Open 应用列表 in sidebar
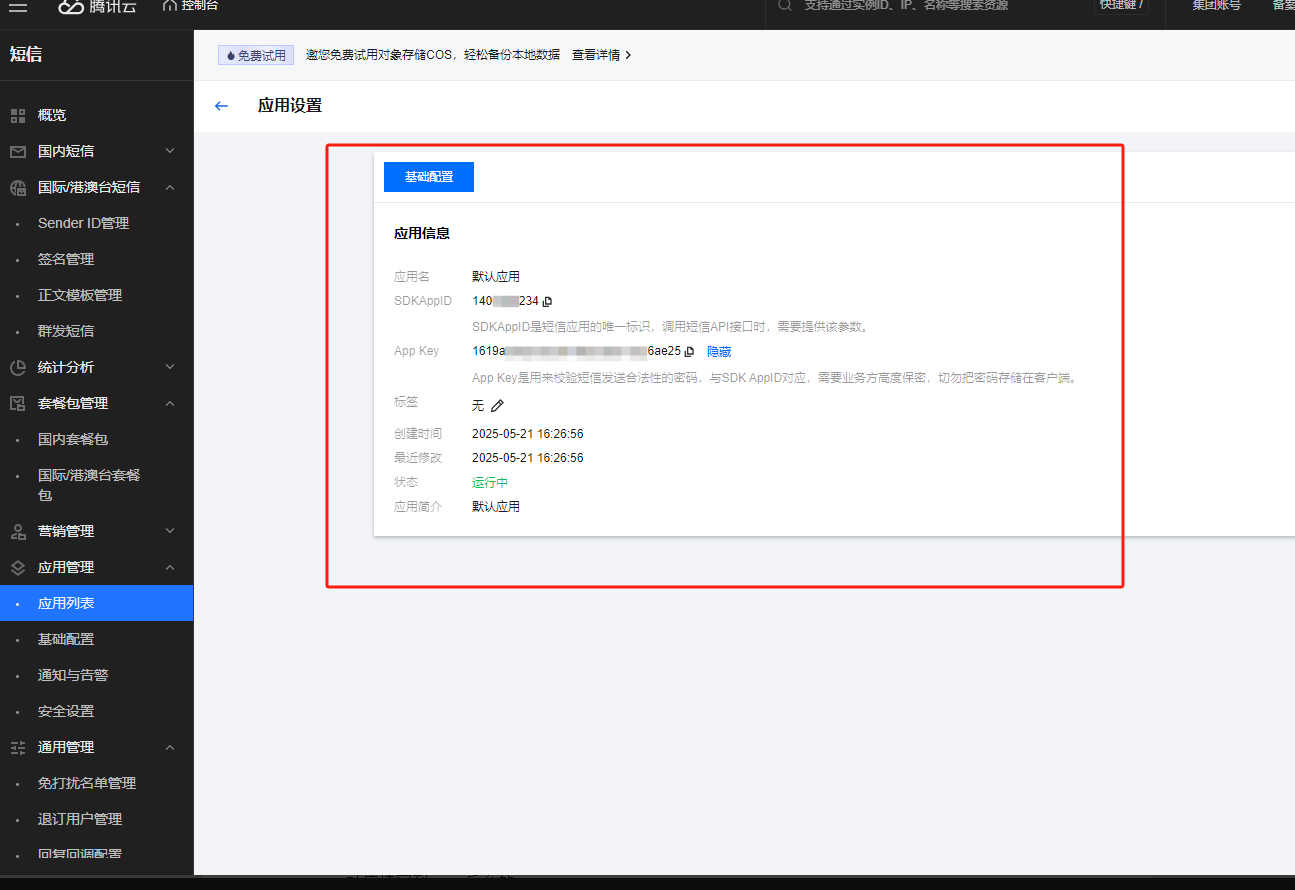This screenshot has height=890, width=1295. [66, 603]
